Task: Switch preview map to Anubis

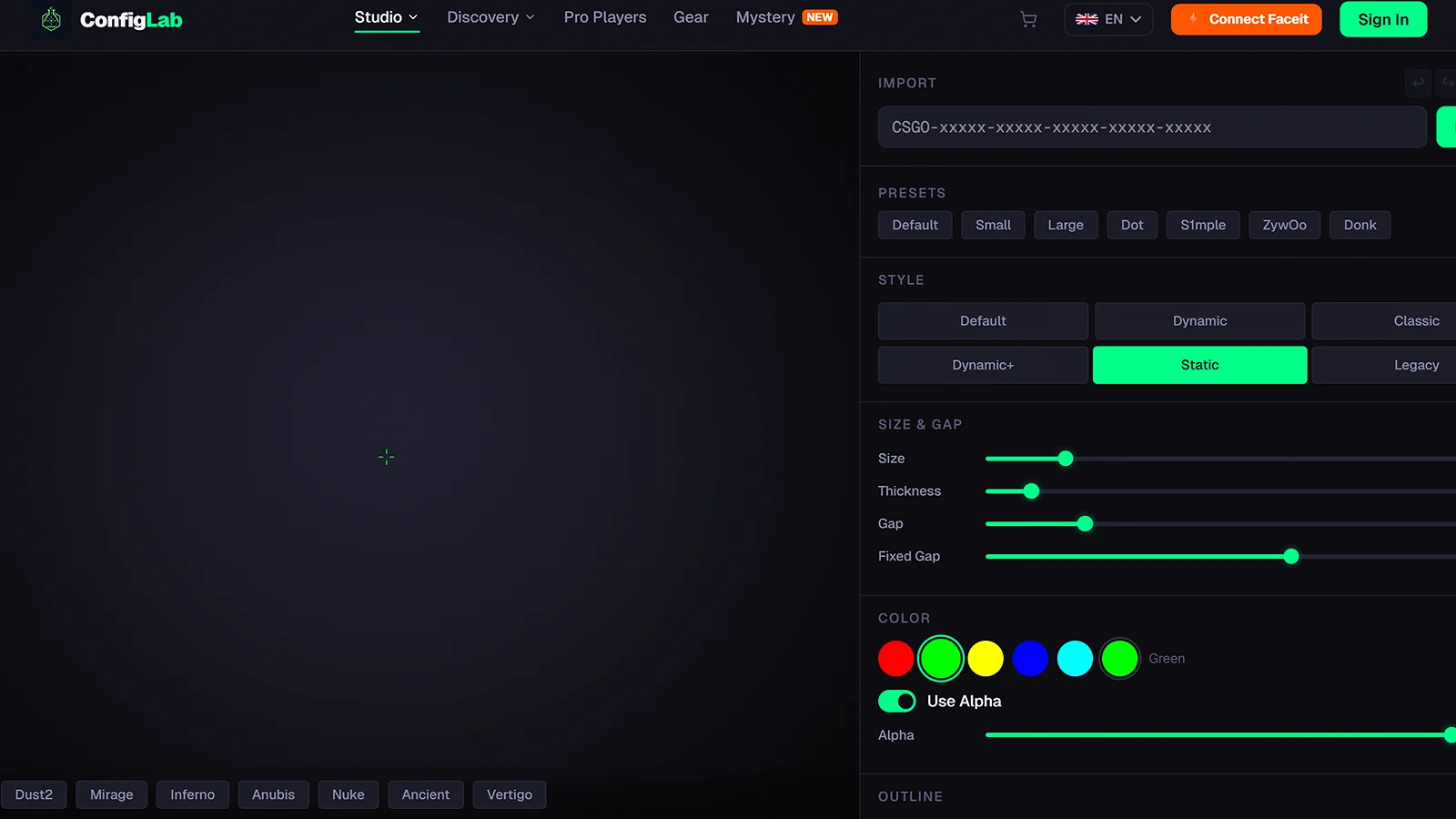Action: 273,794
